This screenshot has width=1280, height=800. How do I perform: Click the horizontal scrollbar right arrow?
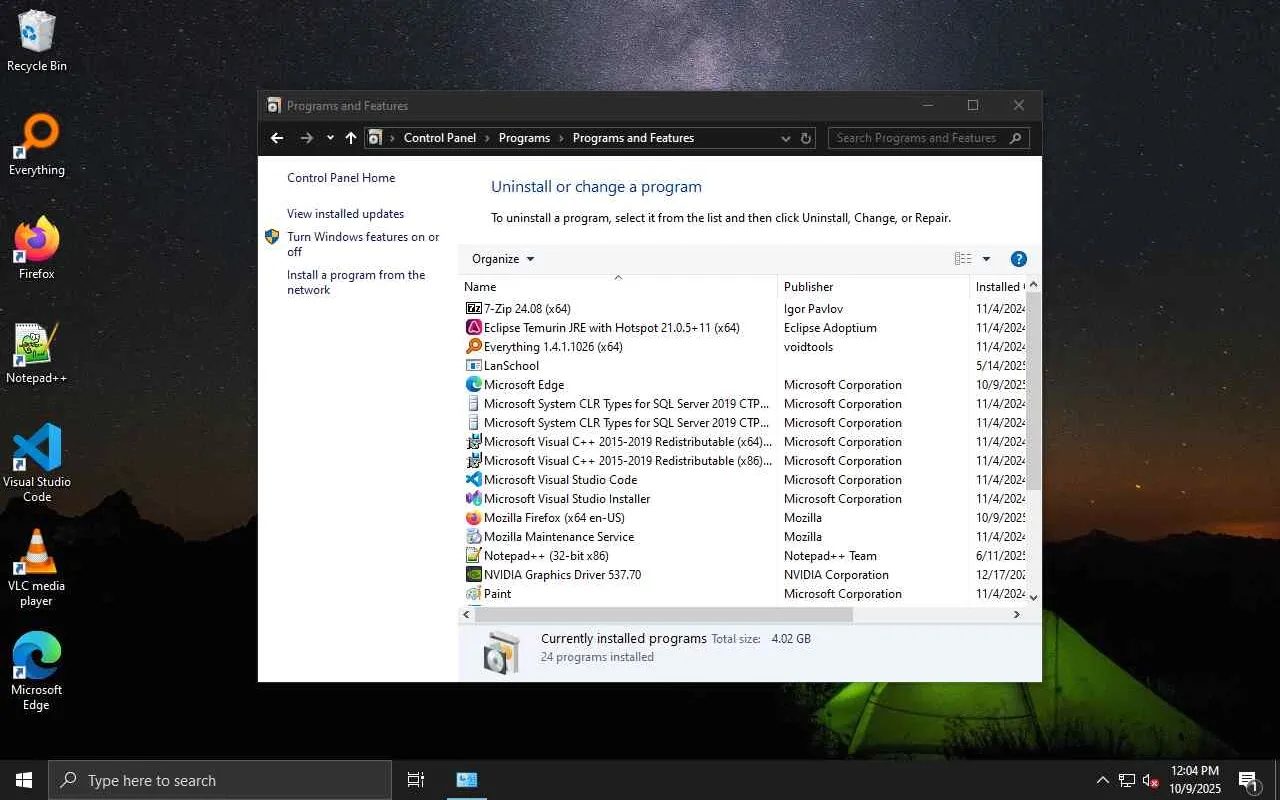click(x=1017, y=615)
